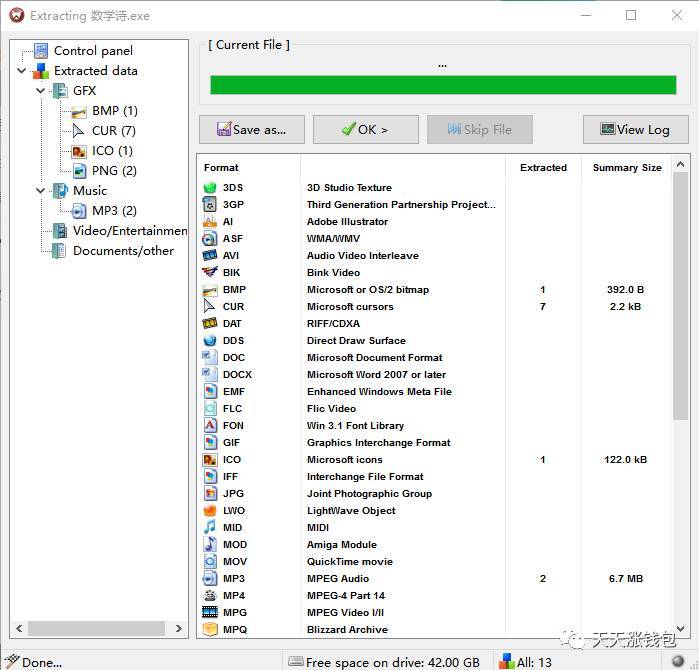Click the 3DS format icon
Image resolution: width=699 pixels, height=670 pixels.
[x=210, y=188]
